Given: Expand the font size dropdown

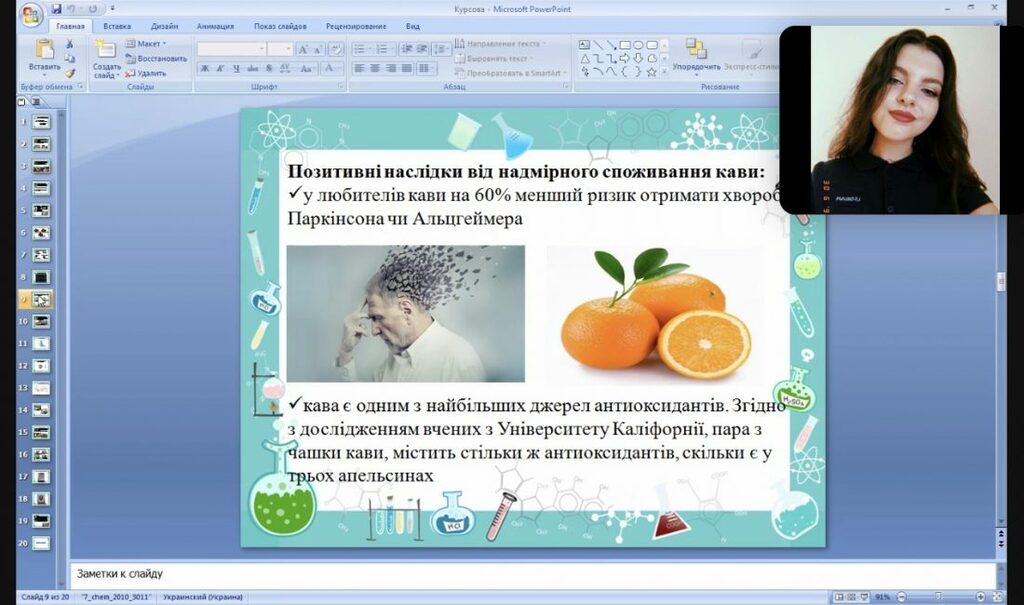Looking at the screenshot, I should click(x=288, y=48).
